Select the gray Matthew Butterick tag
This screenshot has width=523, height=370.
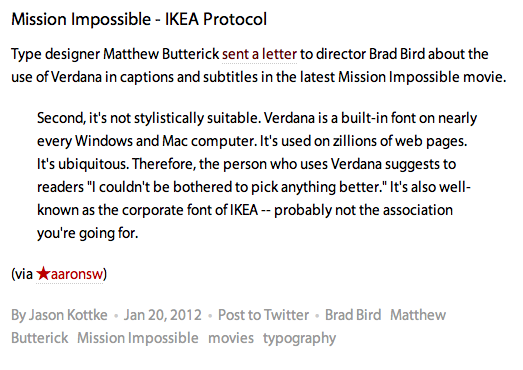(418, 315)
